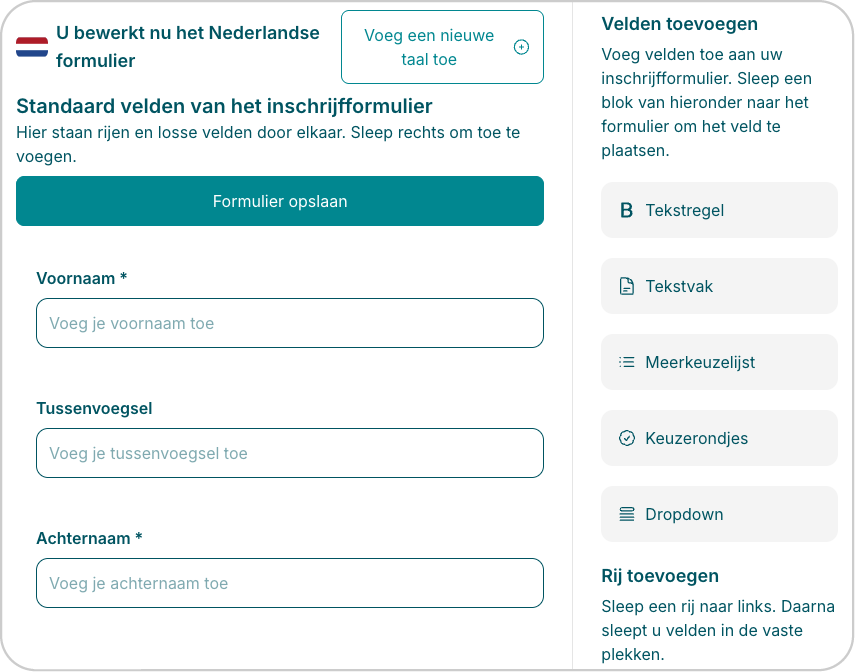Click the plus circle icon for new language

pos(521,47)
